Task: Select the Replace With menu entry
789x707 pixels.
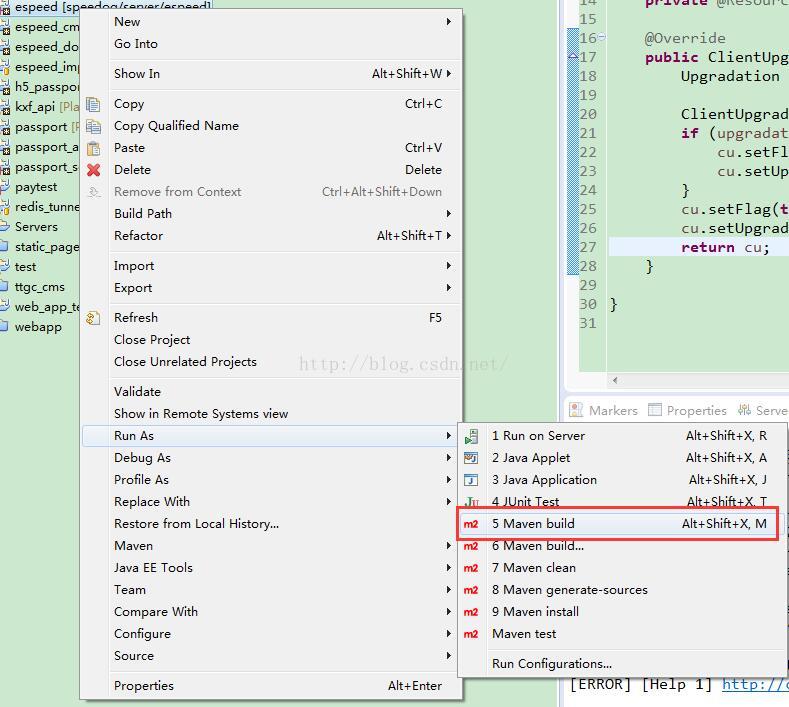Action: [x=272, y=502]
